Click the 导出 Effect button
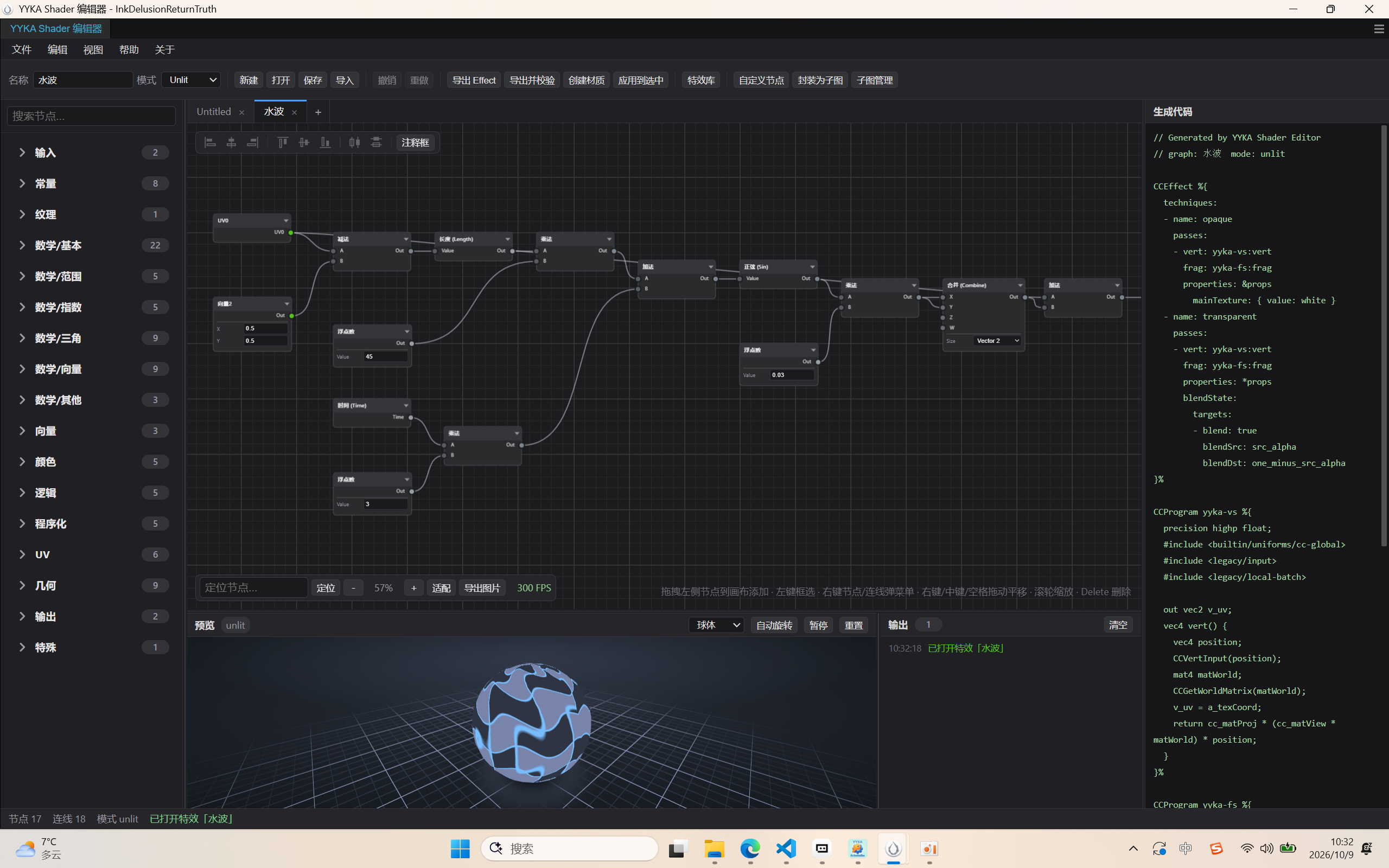Viewport: 1389px width, 868px height. pyautogui.click(x=474, y=80)
